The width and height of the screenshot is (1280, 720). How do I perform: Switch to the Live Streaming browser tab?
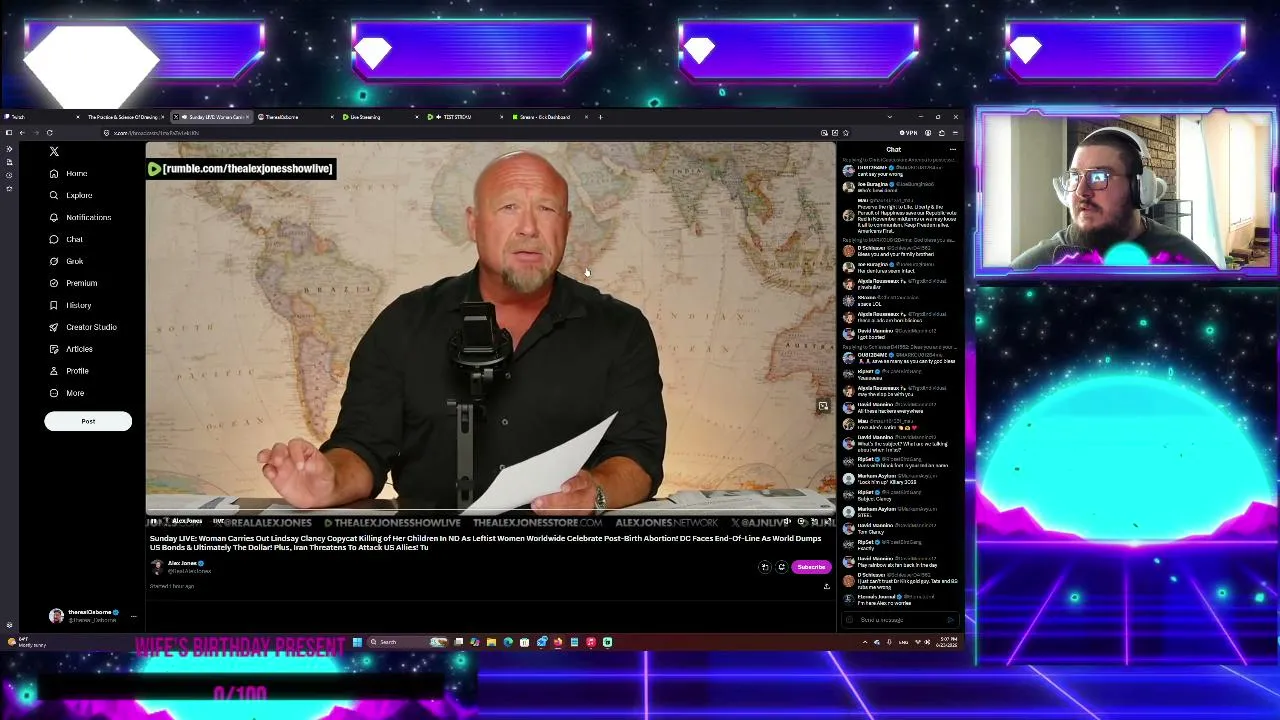coord(379,117)
